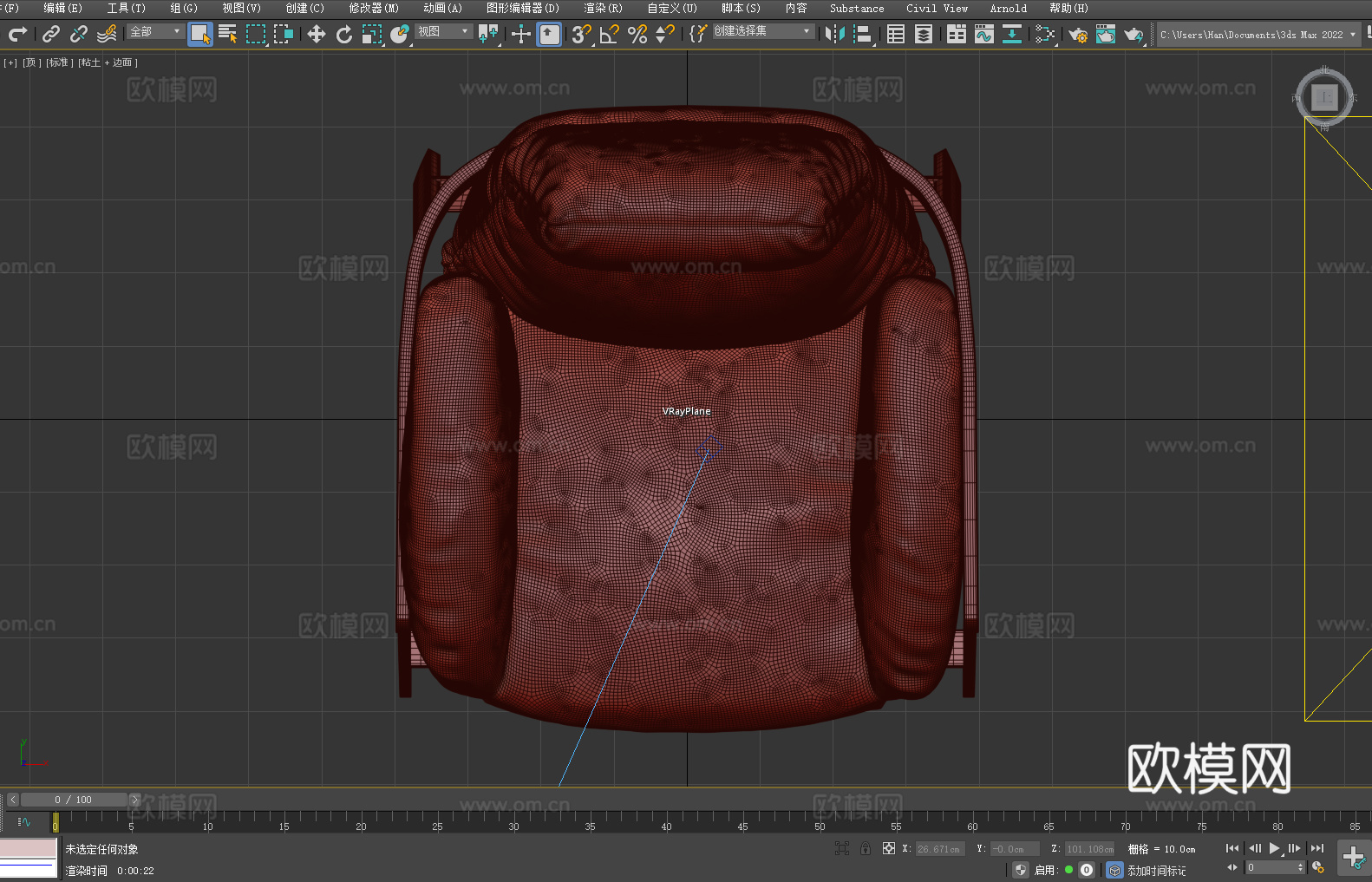Image resolution: width=1372 pixels, height=882 pixels.
Task: Click the cyan download-arrow toolbar icon
Action: pyautogui.click(x=1012, y=34)
